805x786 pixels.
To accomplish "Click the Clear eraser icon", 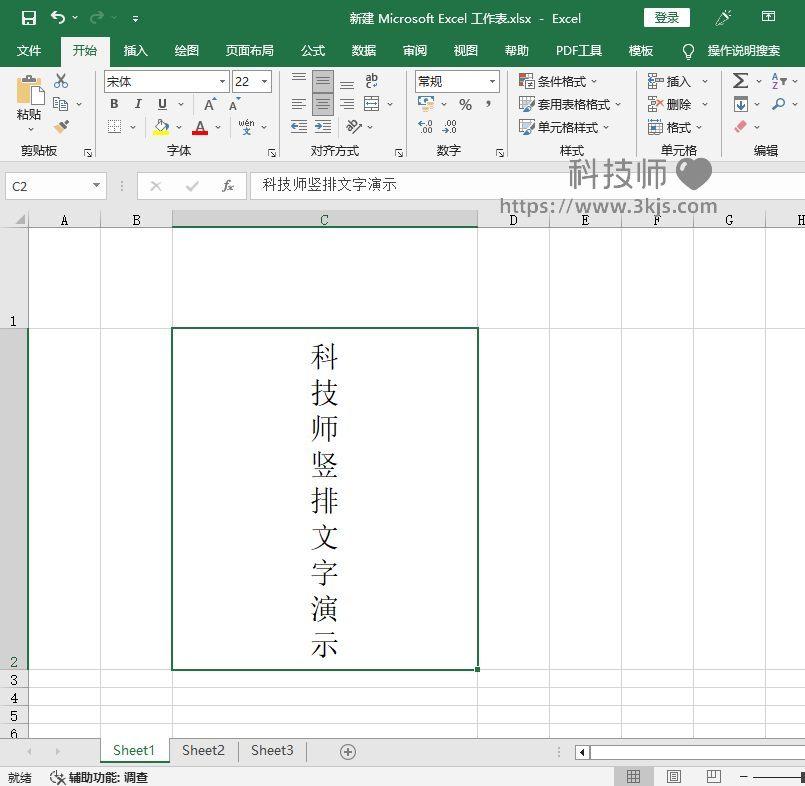I will 740,127.
